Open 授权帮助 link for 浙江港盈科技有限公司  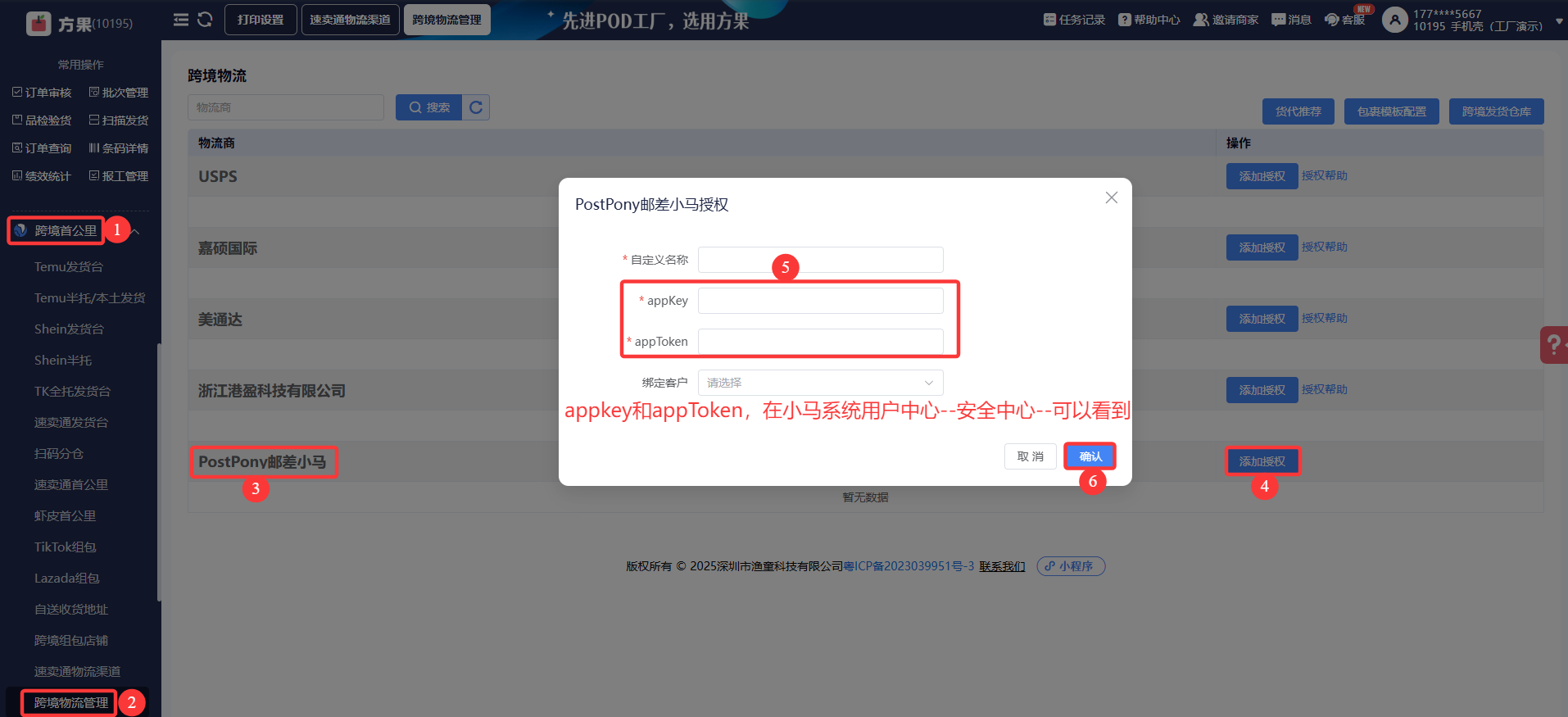coord(1325,389)
